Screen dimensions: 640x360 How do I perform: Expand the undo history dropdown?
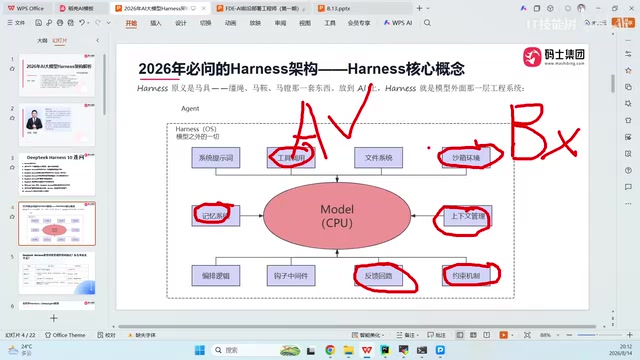(x=88, y=23)
